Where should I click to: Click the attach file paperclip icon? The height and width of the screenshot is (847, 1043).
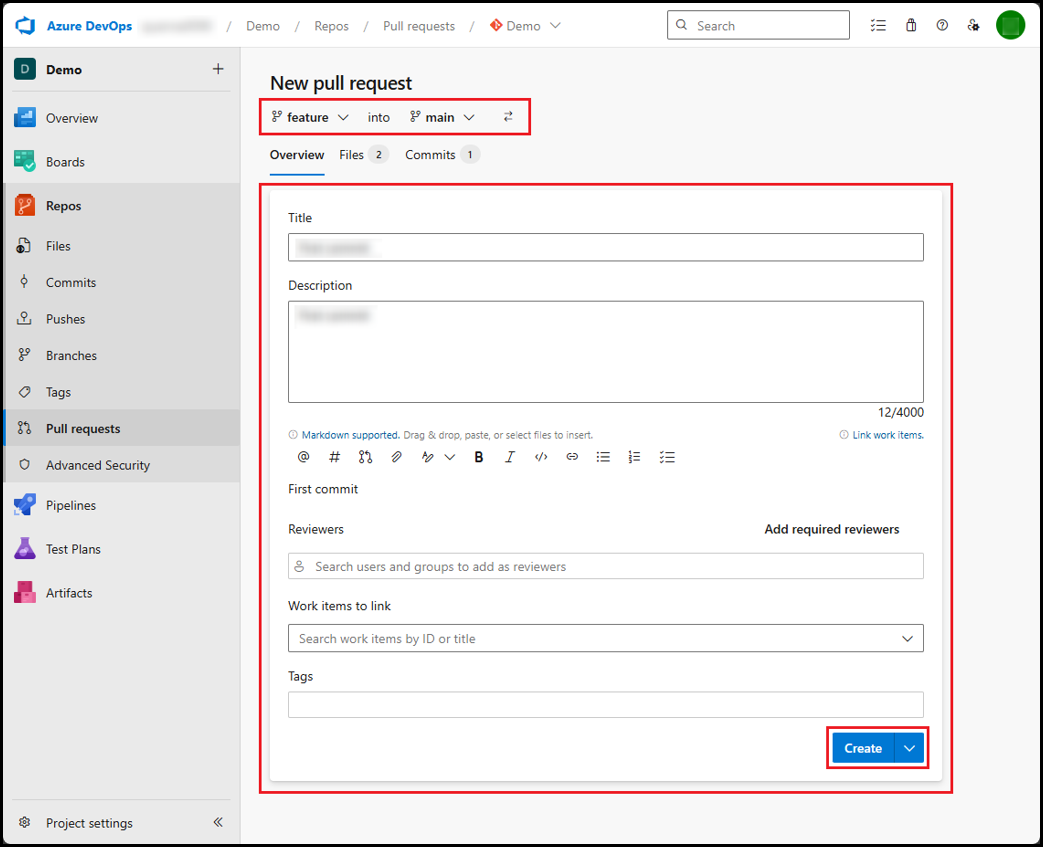[396, 457]
